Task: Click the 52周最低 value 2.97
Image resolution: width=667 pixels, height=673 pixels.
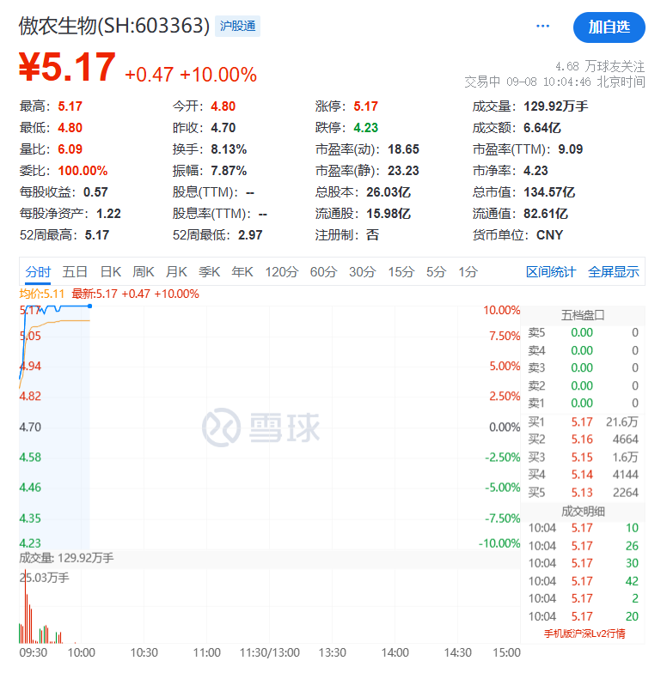Action: pos(250,235)
